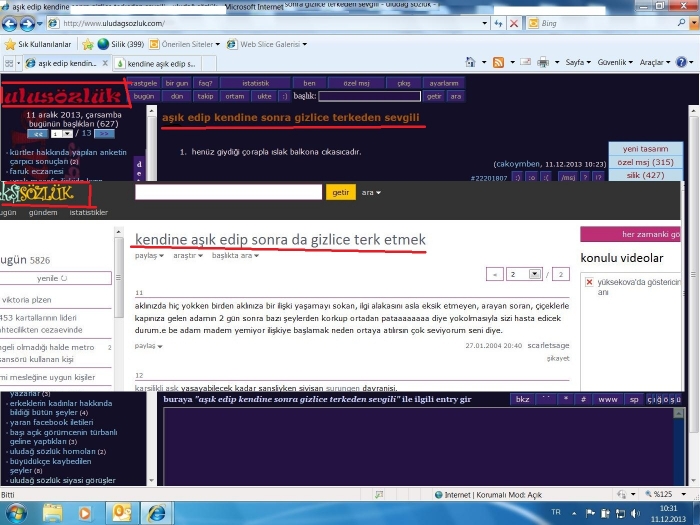The width and height of the screenshot is (700, 525).
Task: Stop loading with the red X icon
Action: (514, 24)
